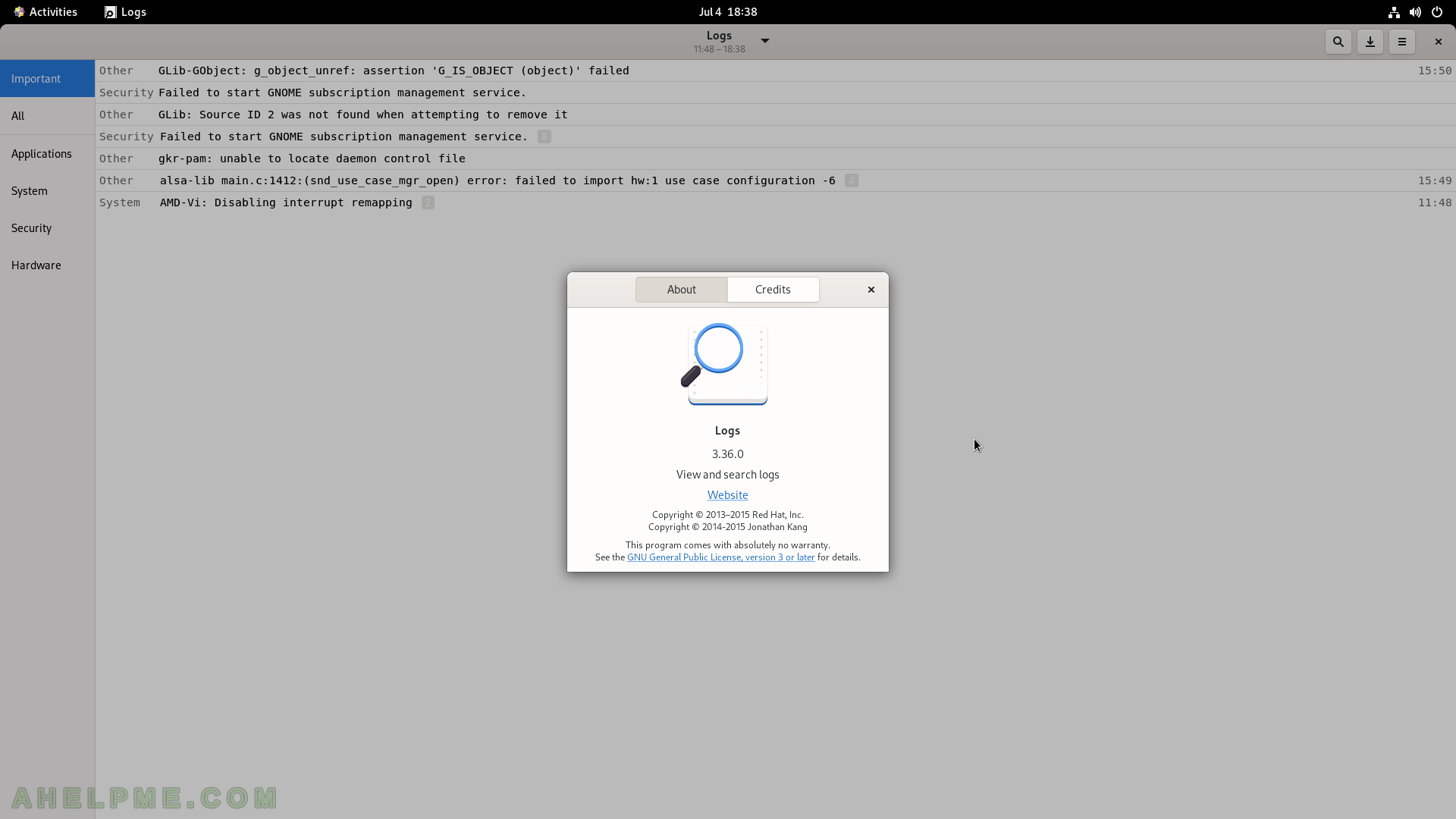Click the export logs download icon

(1370, 42)
